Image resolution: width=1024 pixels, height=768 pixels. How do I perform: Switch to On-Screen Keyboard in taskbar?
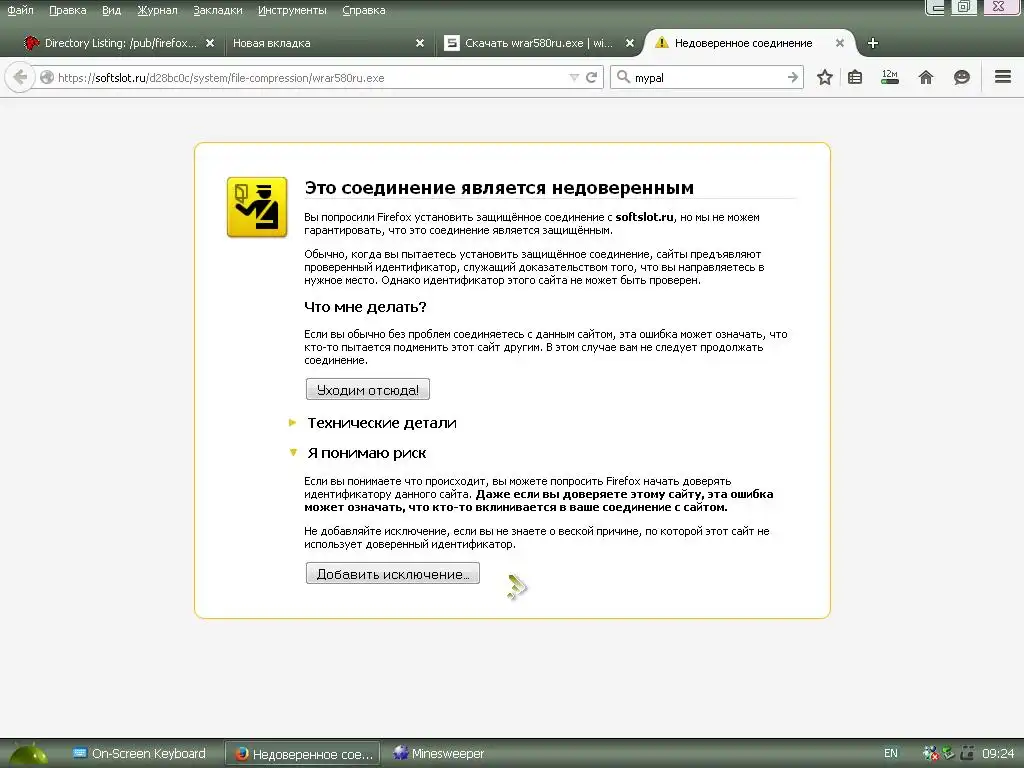point(139,754)
